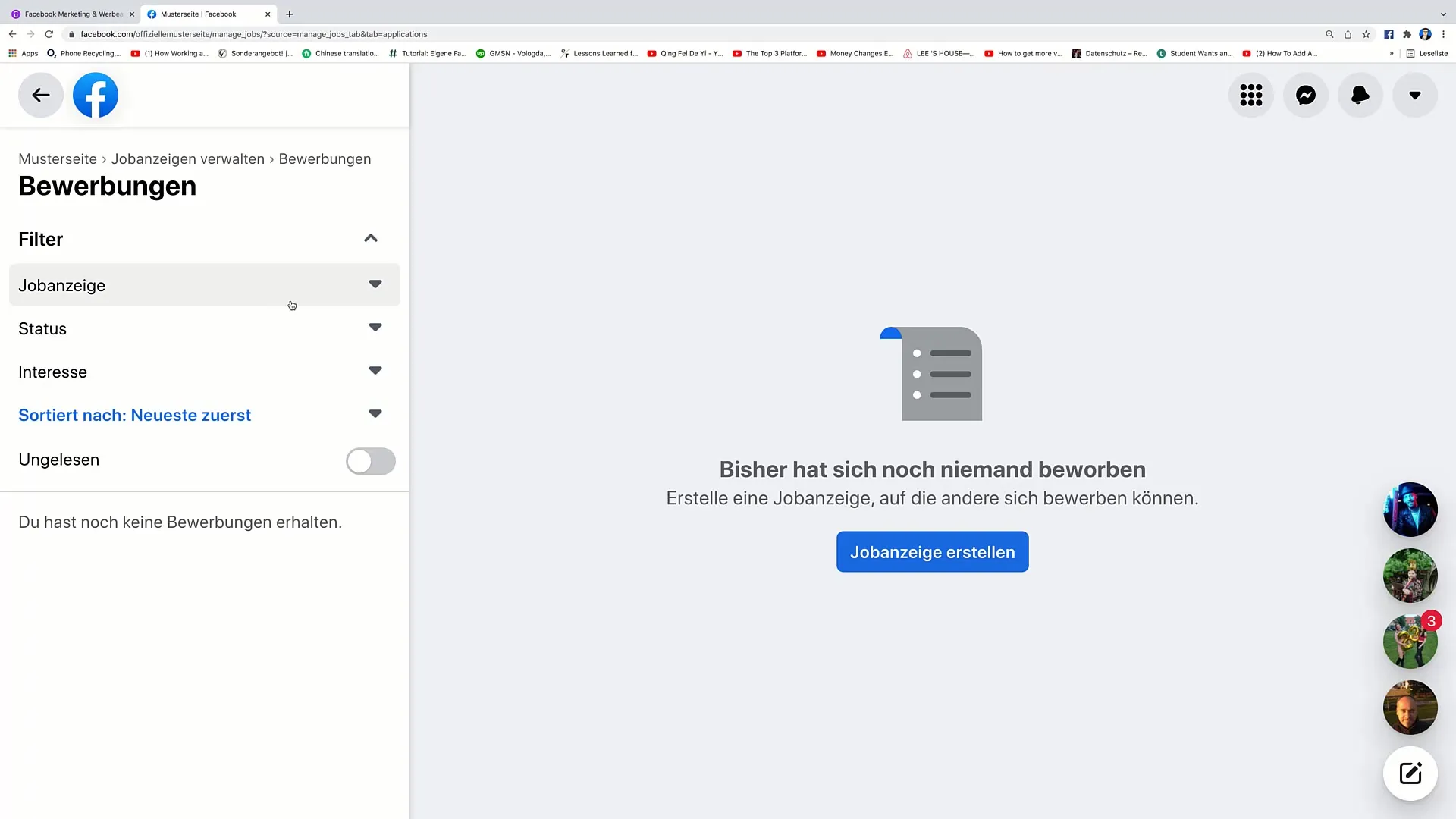View notifications bell icon
1456x819 pixels.
click(x=1360, y=95)
